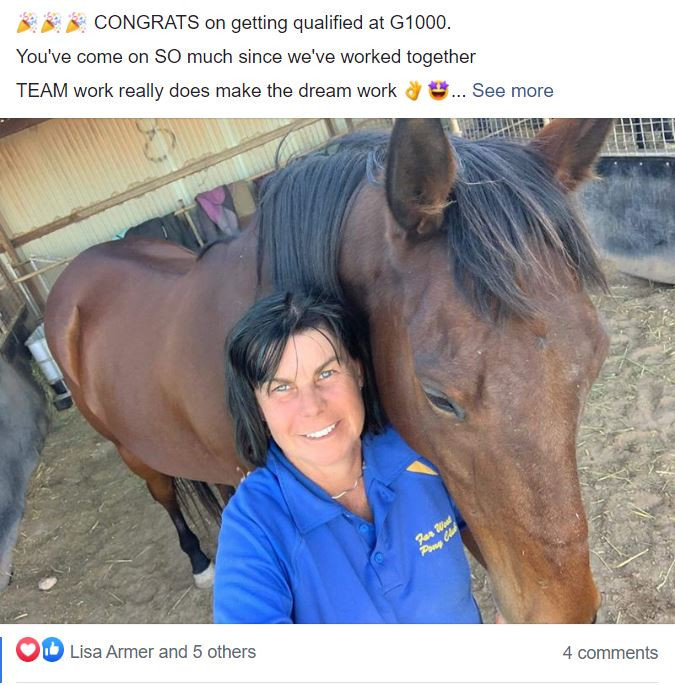Click the OK hand emoji
The width and height of the screenshot is (675, 685).
(413, 91)
